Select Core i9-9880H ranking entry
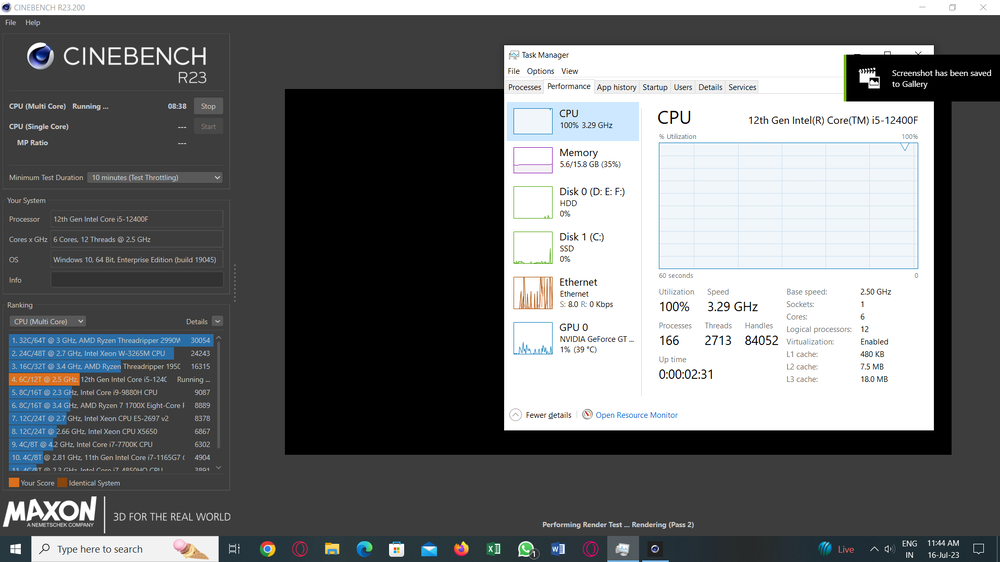The height and width of the screenshot is (562, 1000). click(110, 392)
